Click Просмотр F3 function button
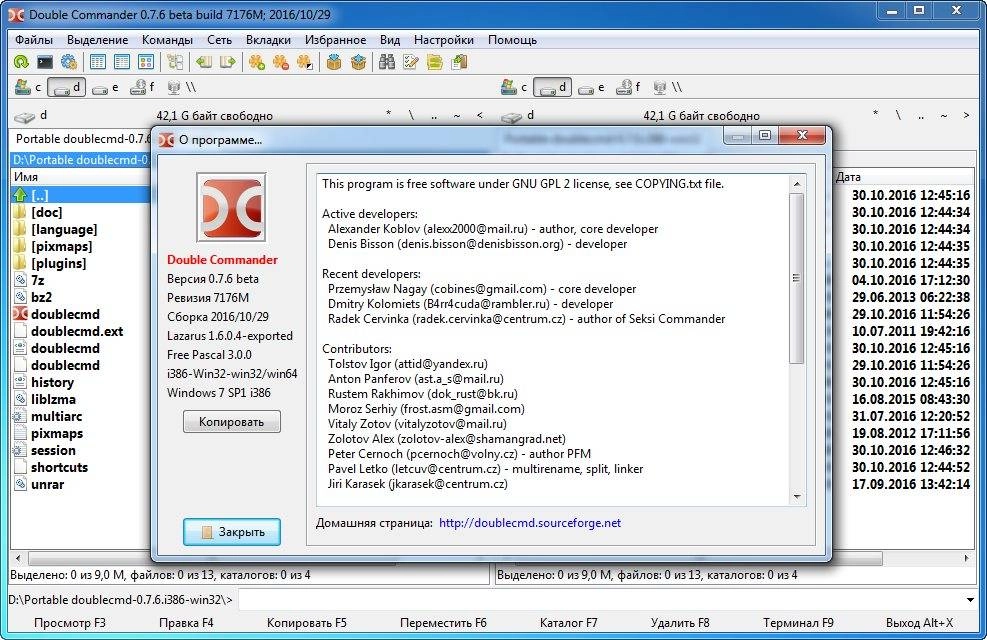 [70, 623]
